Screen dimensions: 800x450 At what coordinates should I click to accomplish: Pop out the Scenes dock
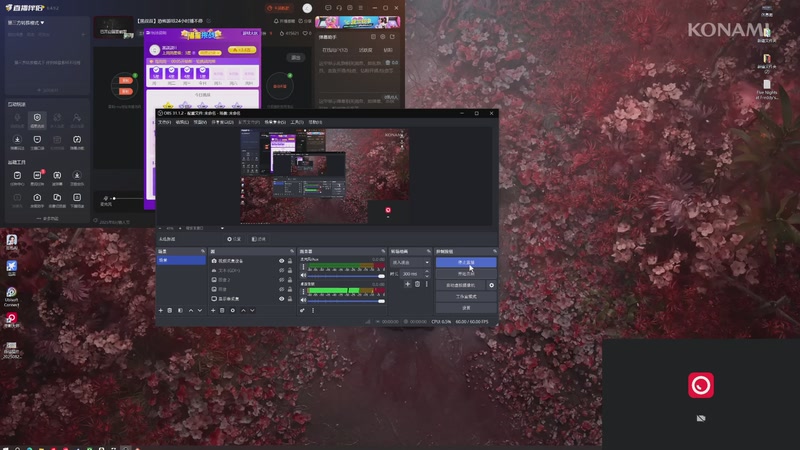[203, 251]
